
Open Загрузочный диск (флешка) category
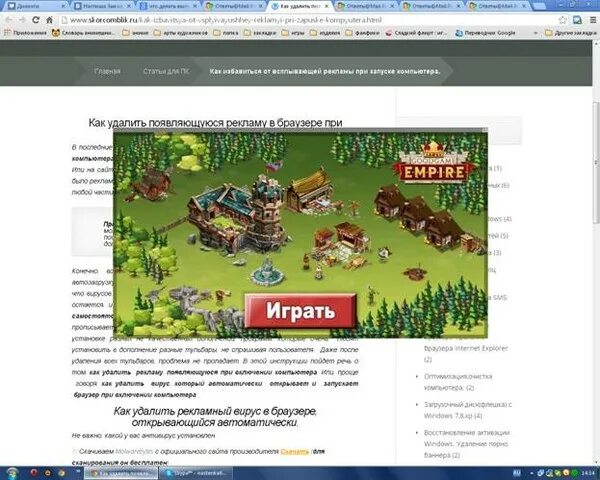(468, 410)
